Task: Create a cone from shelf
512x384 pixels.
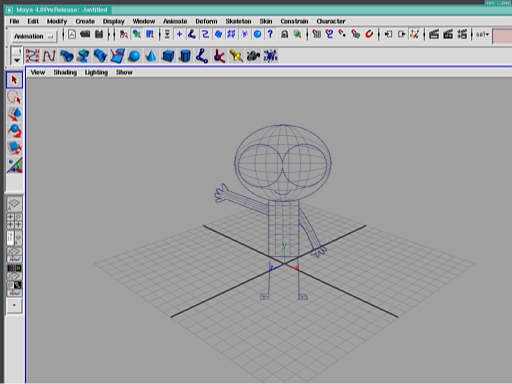Action: click(x=151, y=56)
